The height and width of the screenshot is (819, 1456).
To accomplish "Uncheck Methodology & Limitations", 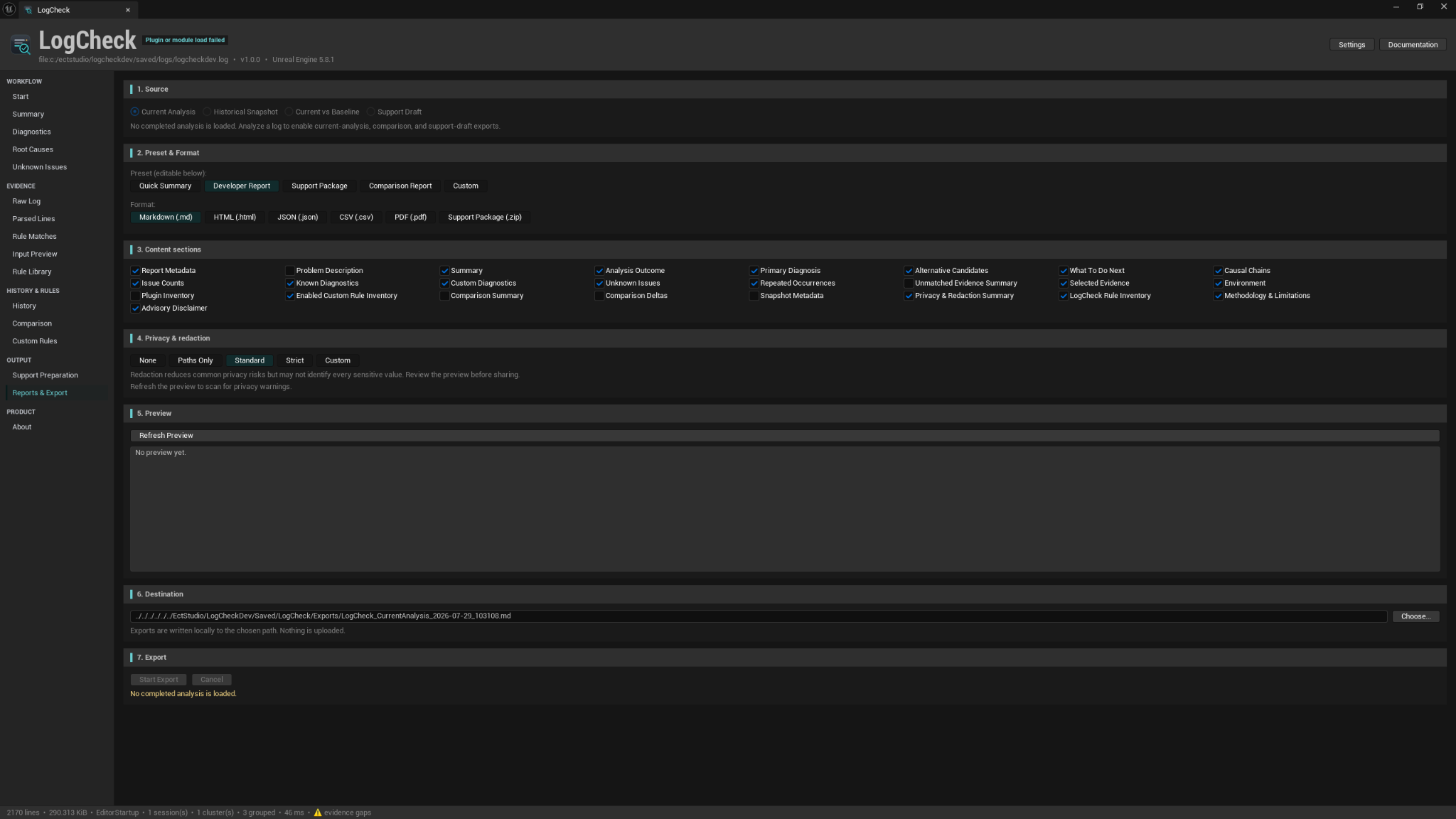I will tap(1218, 296).
